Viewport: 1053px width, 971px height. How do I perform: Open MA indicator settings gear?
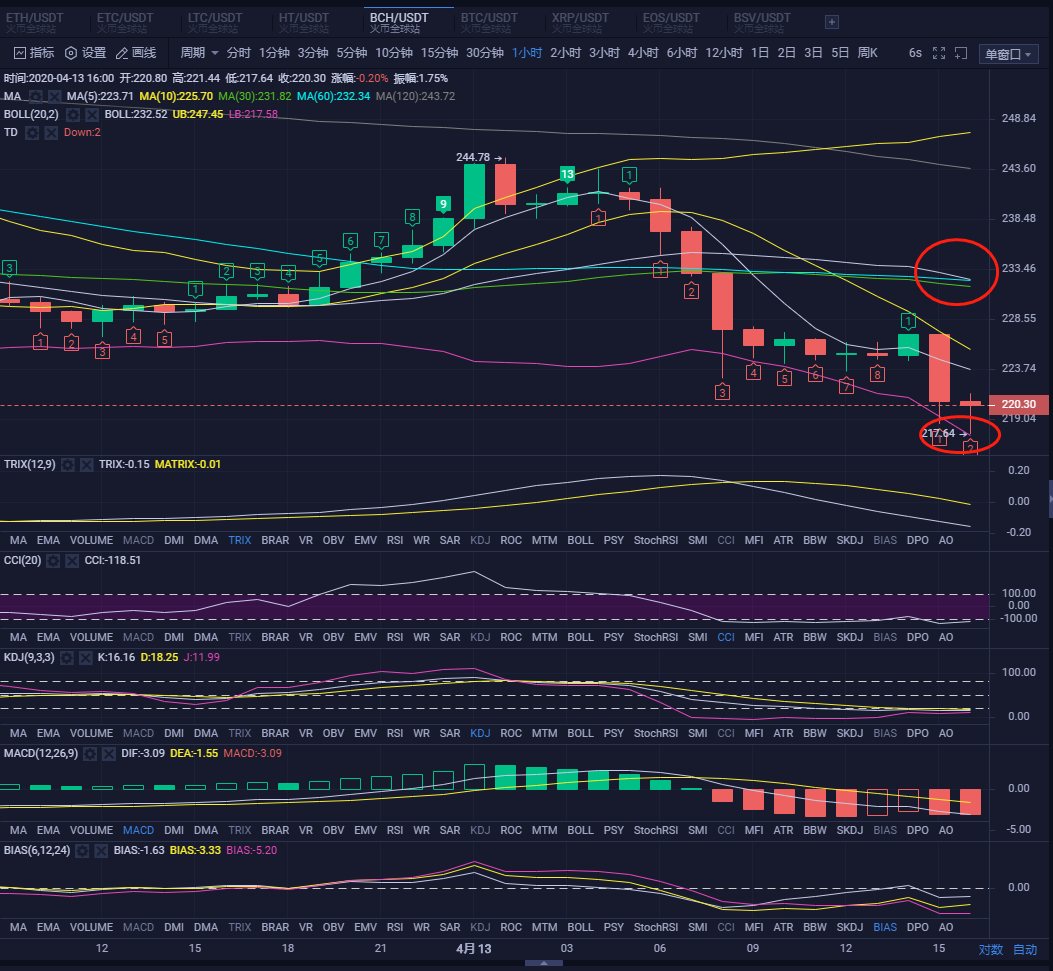36,97
